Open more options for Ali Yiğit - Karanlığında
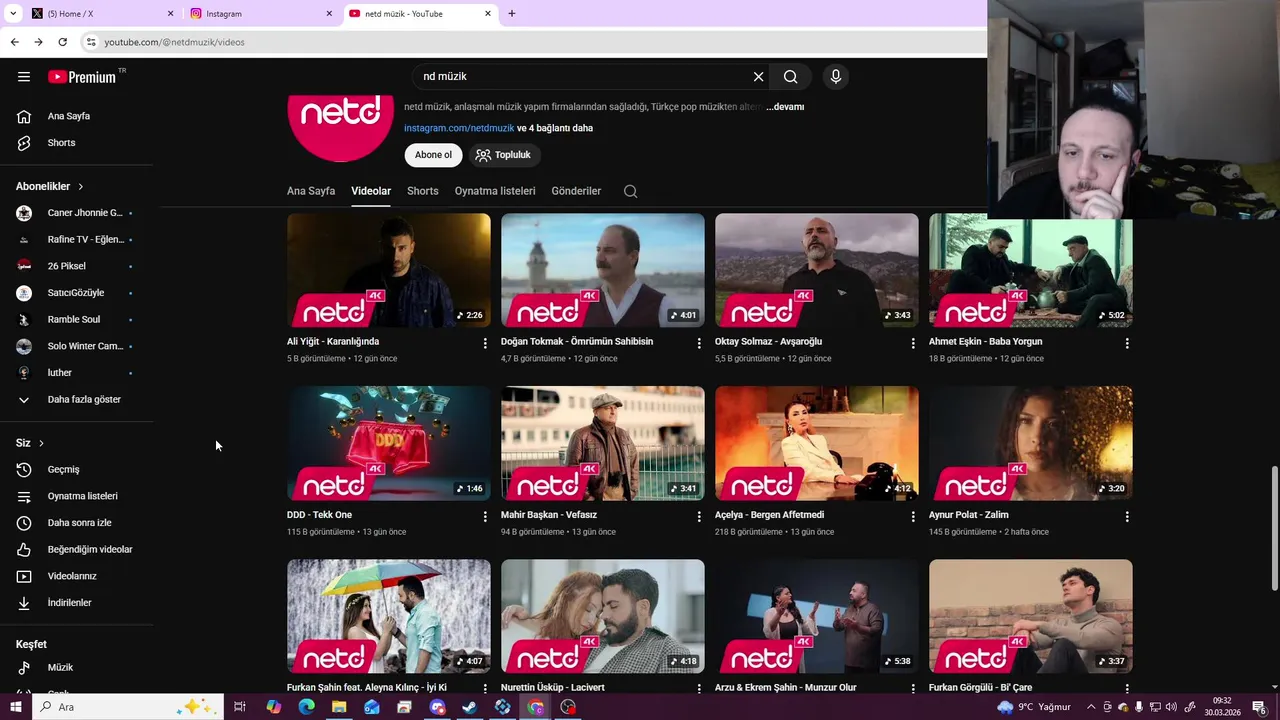Screen dimensions: 1280x720 (x=485, y=343)
